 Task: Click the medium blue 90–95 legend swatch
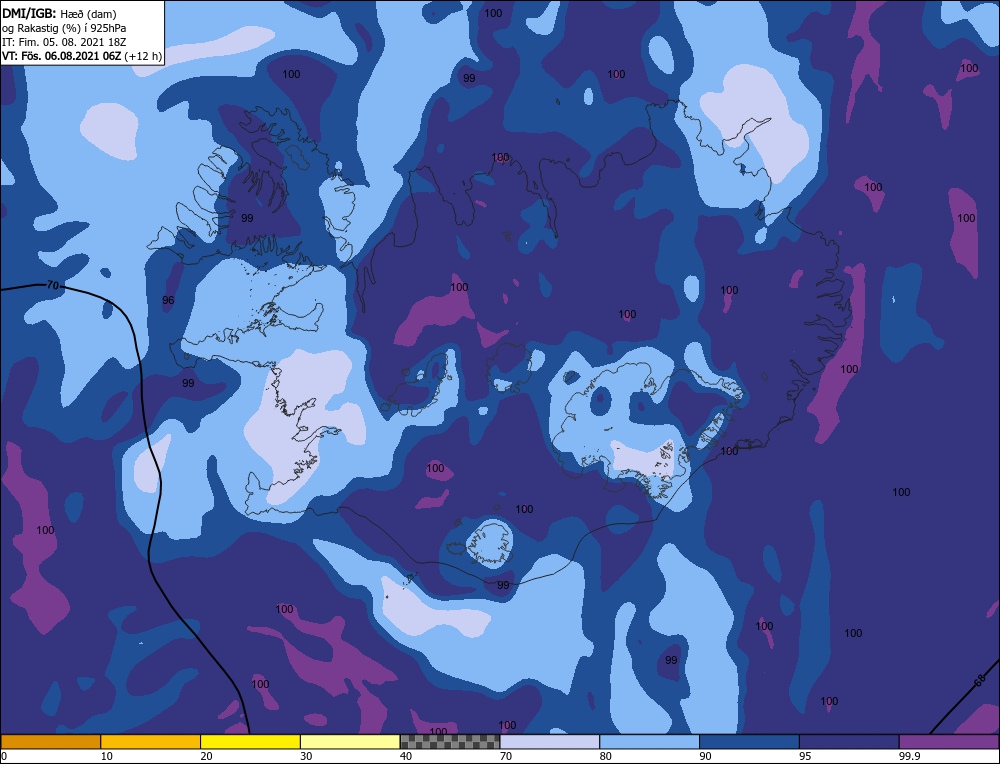click(749, 741)
